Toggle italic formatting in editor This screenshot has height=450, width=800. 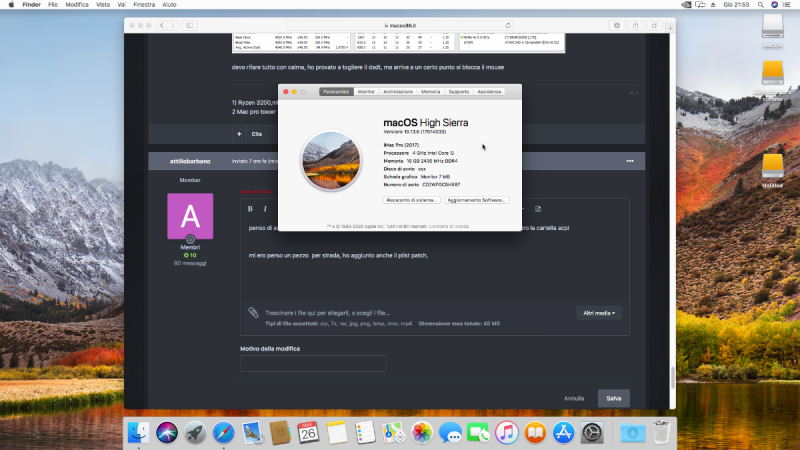pyautogui.click(x=265, y=209)
